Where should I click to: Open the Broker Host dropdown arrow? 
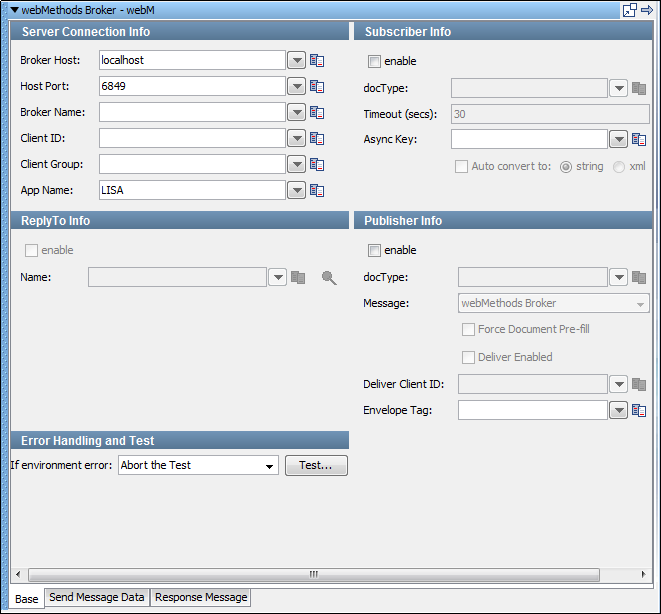pyautogui.click(x=297, y=60)
